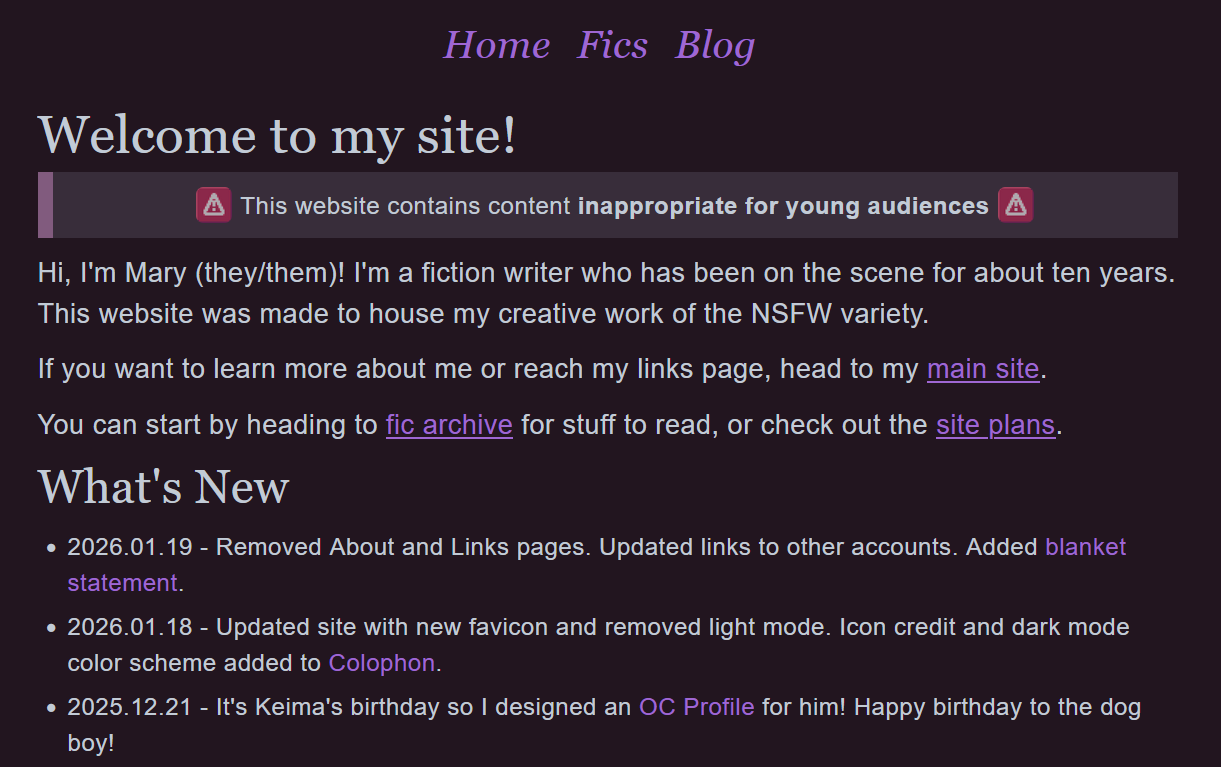The height and width of the screenshot is (767, 1221).
Task: View the site plans link
Action: [x=995, y=425]
